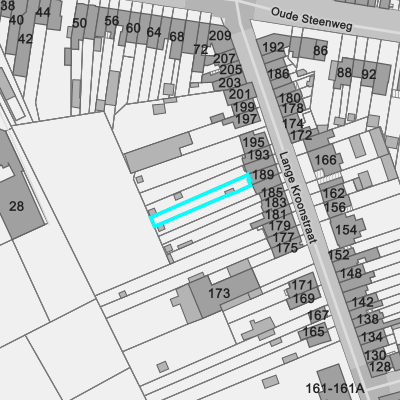Click house number 162
Viewport: 400px width, 400px height.
coord(334,193)
